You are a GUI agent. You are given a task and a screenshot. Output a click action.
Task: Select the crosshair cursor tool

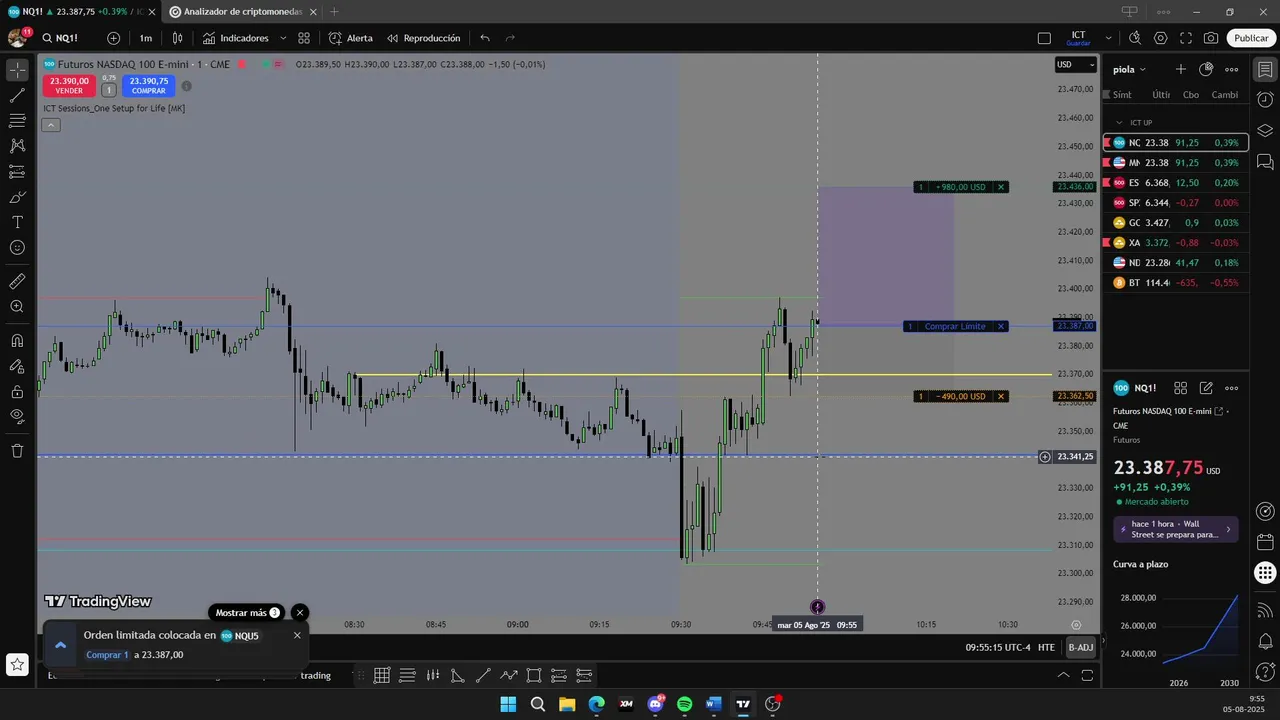(x=17, y=70)
